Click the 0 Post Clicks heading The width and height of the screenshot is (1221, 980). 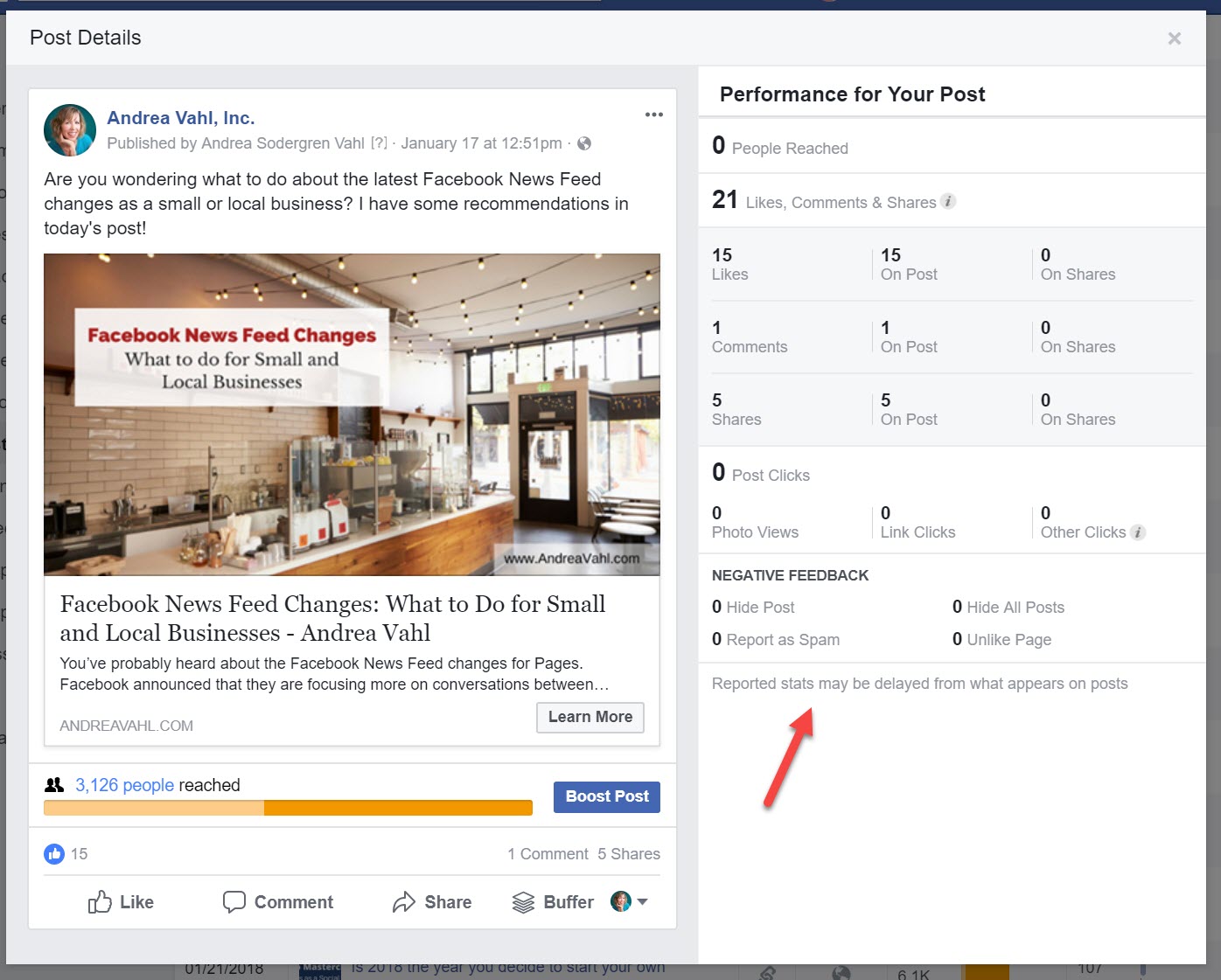coord(761,473)
